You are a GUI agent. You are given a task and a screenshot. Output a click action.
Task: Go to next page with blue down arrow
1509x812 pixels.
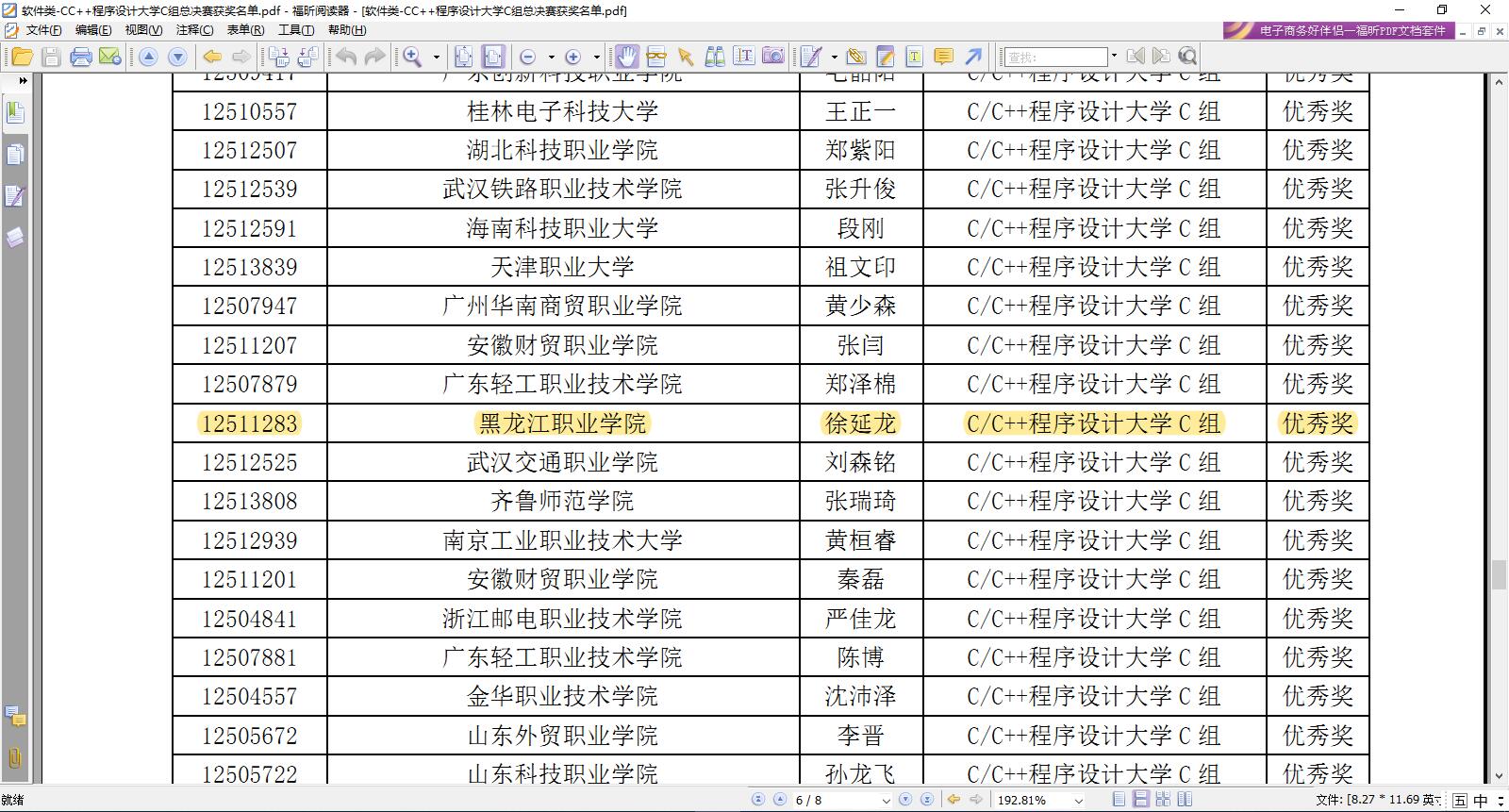tap(177, 58)
